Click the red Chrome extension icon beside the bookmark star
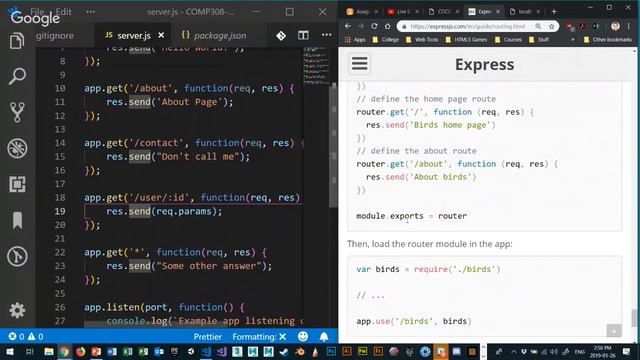 [x=569, y=26]
